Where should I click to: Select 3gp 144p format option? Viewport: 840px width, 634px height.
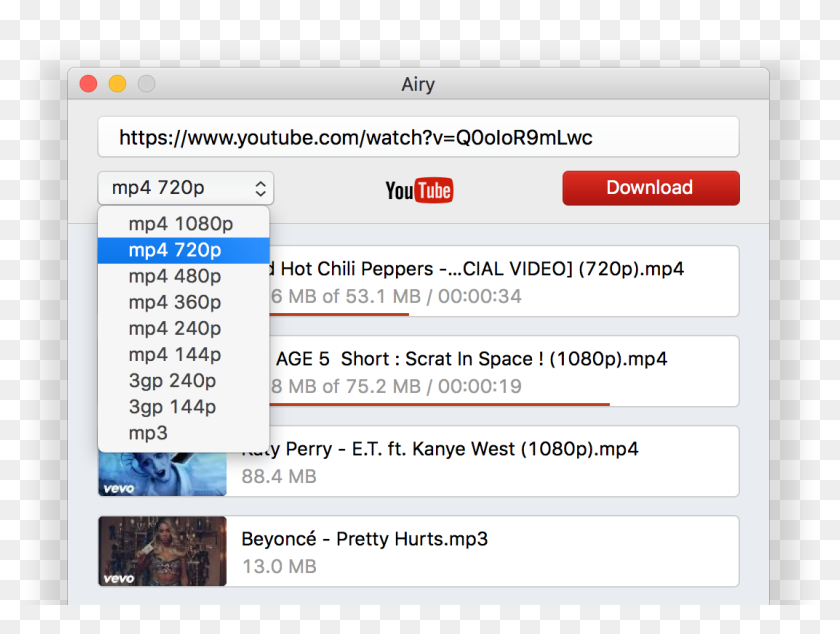pos(183,407)
